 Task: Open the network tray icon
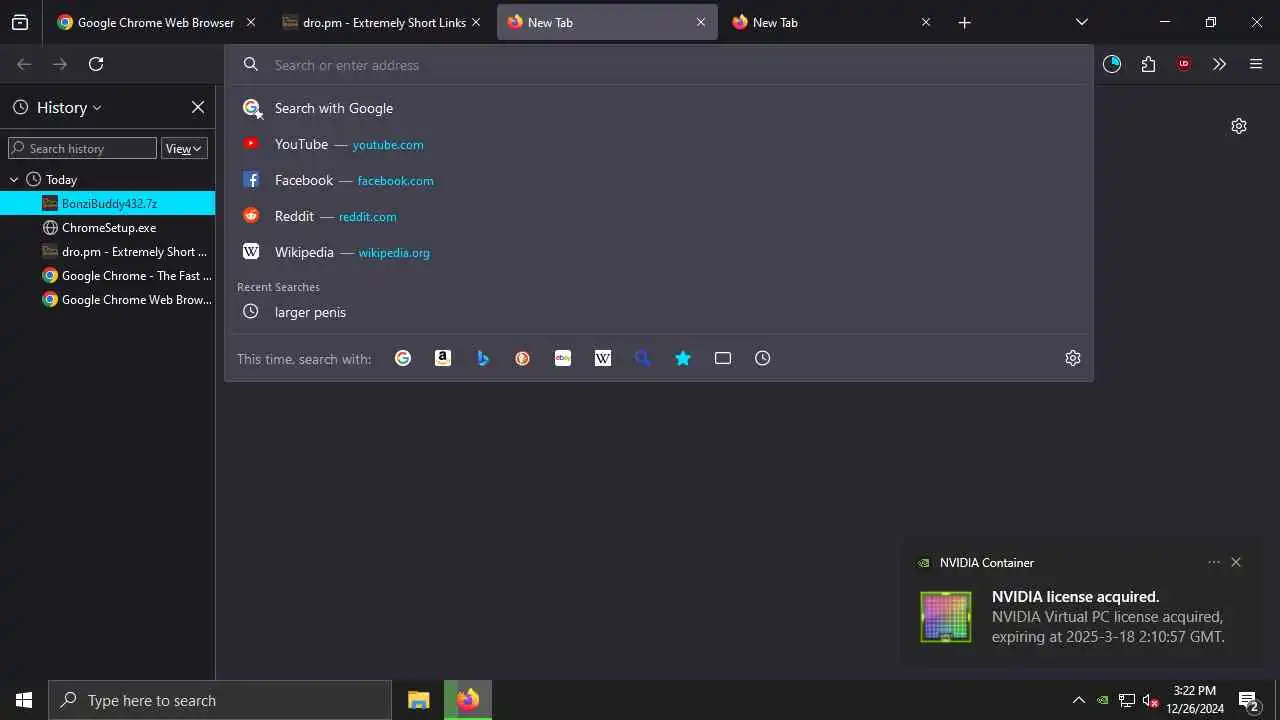tap(1127, 700)
